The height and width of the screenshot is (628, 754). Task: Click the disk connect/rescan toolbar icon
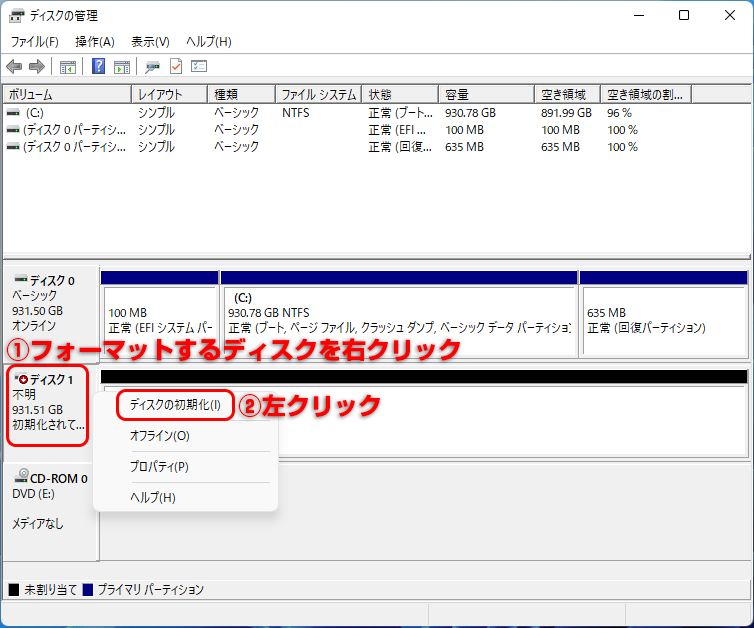pyautogui.click(x=153, y=67)
